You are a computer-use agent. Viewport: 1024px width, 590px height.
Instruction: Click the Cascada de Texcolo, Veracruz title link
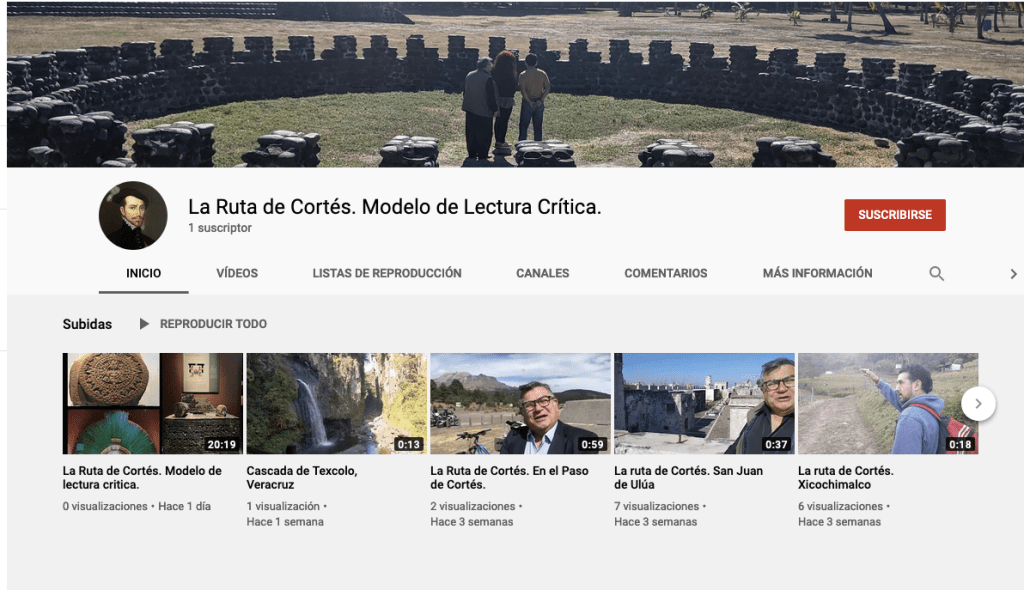(301, 477)
